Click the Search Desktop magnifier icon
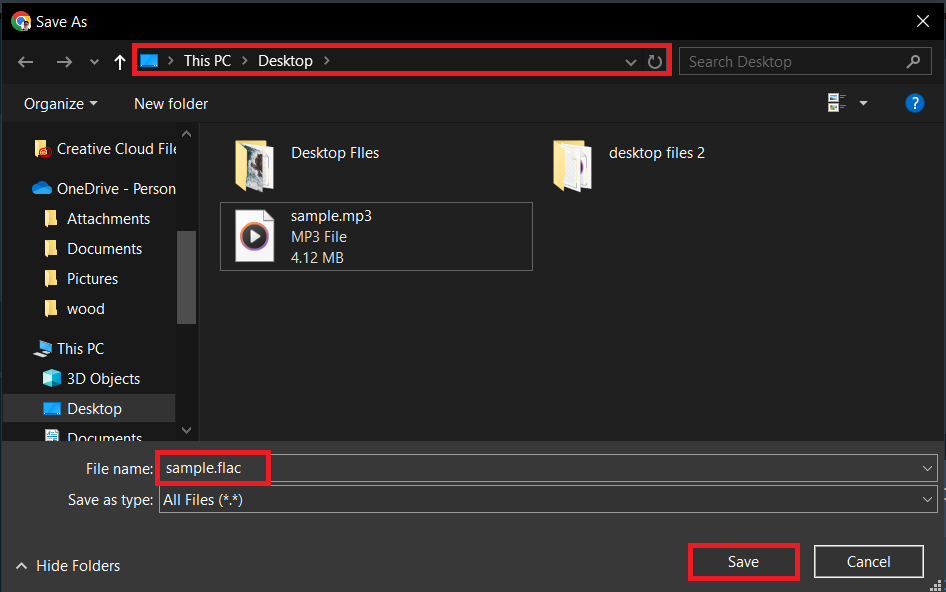 click(x=912, y=61)
